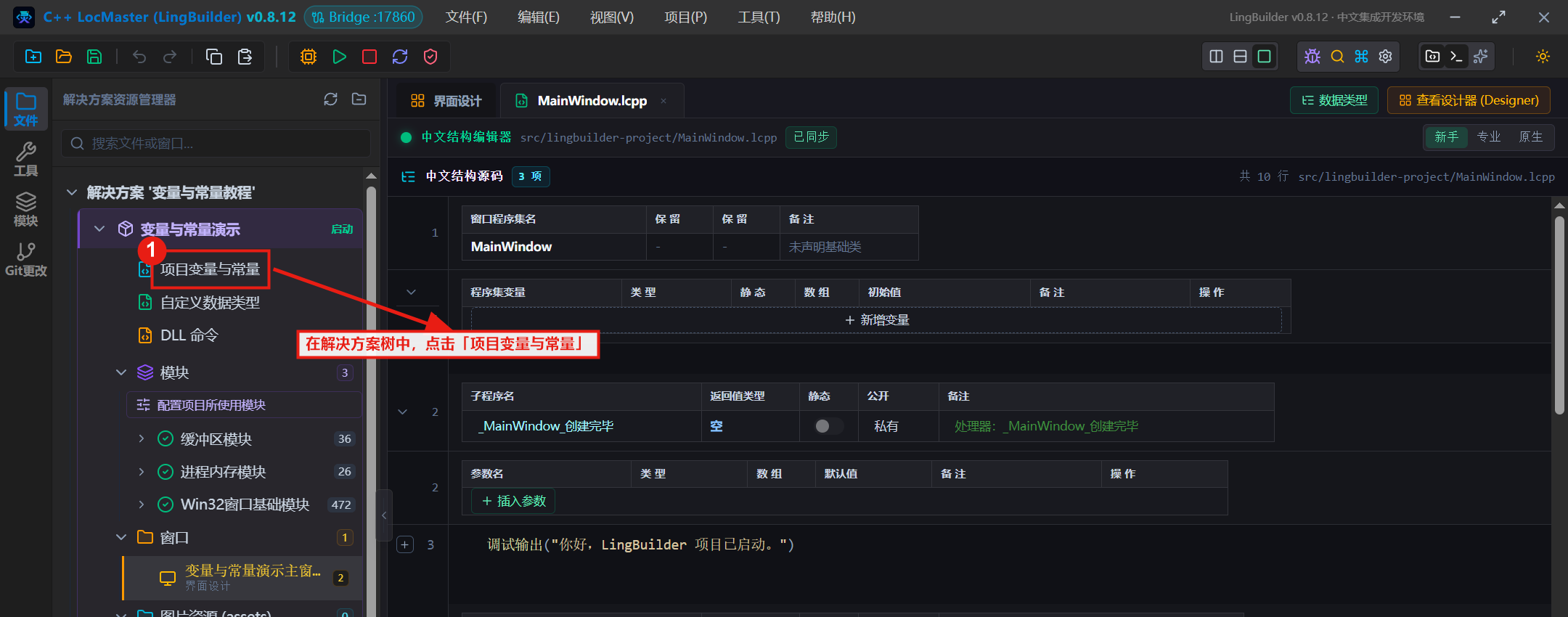Click the redo arrow icon
The height and width of the screenshot is (617, 1568).
[170, 57]
